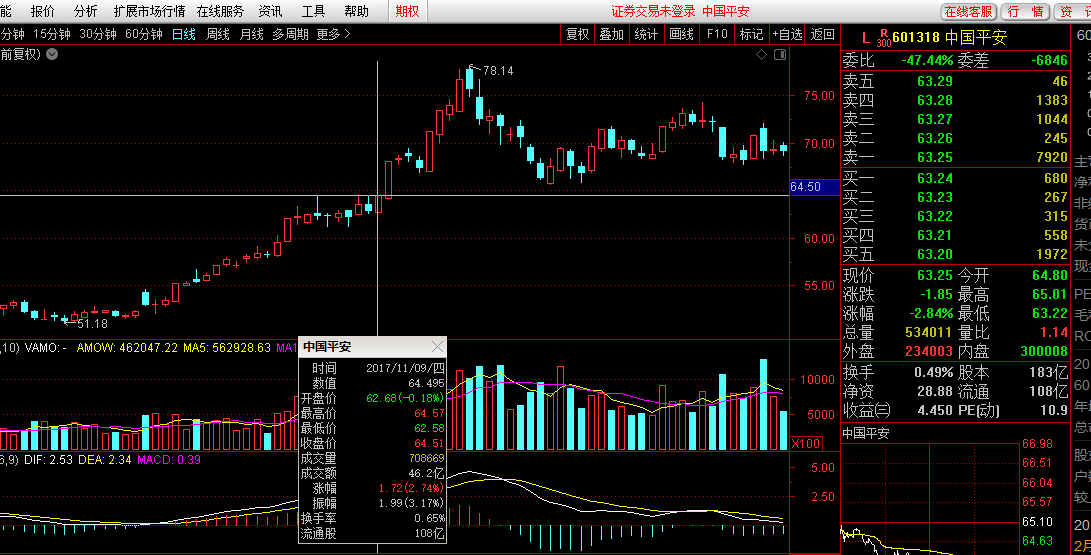Click the 行情 button at top right

click(1026, 12)
